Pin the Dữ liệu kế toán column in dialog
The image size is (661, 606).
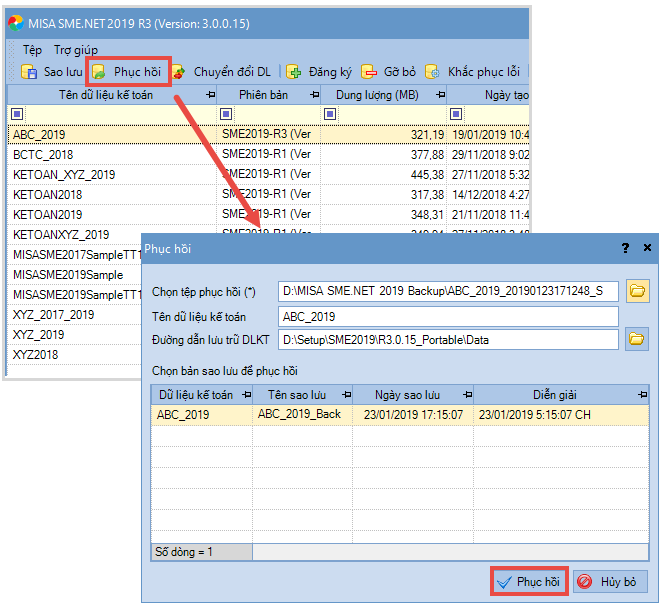coord(247,395)
